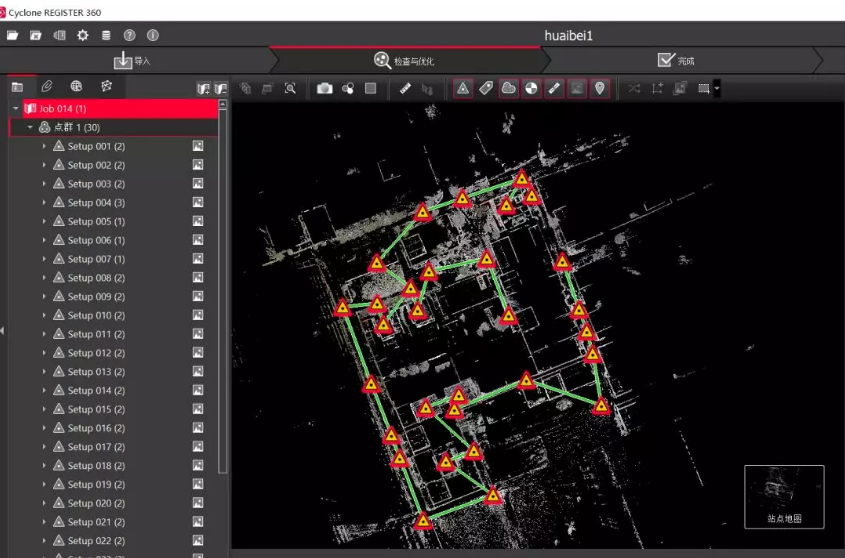Select the measure ruler tool
This screenshot has width=845, height=558.
(405, 88)
